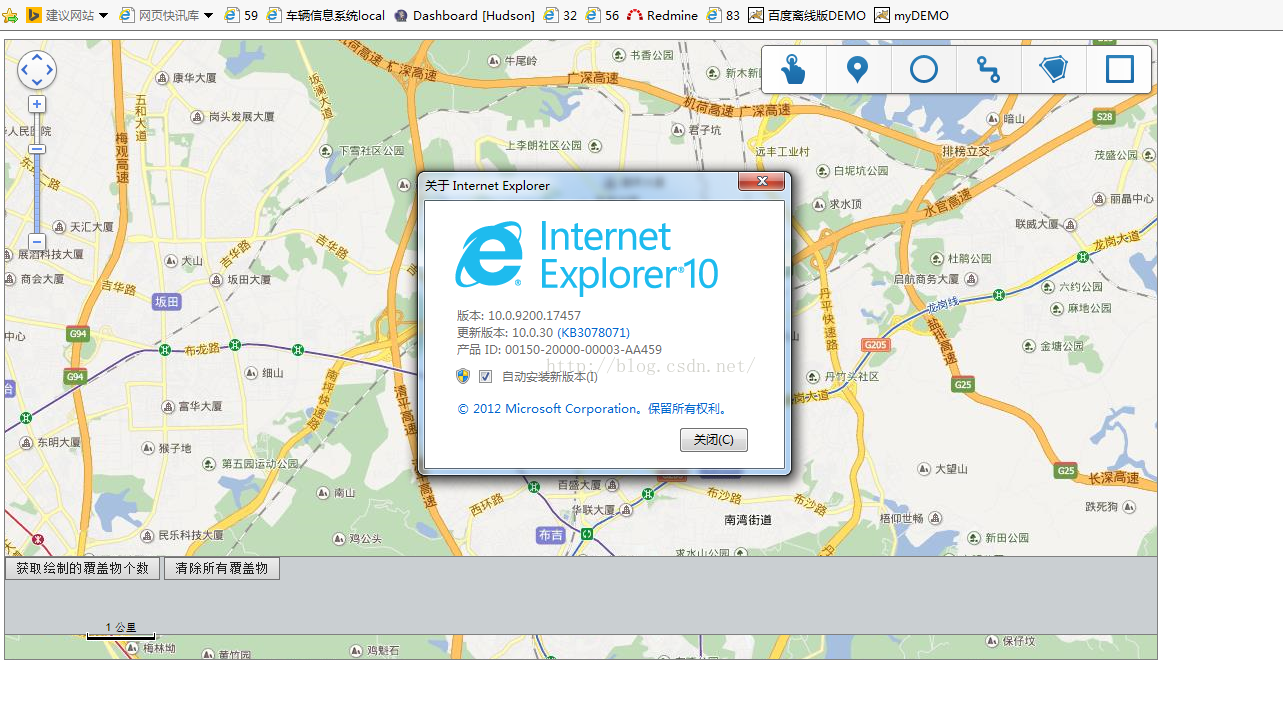1283x710 pixels.
Task: Open the 百度离线版DEMO favorite
Action: coord(807,16)
